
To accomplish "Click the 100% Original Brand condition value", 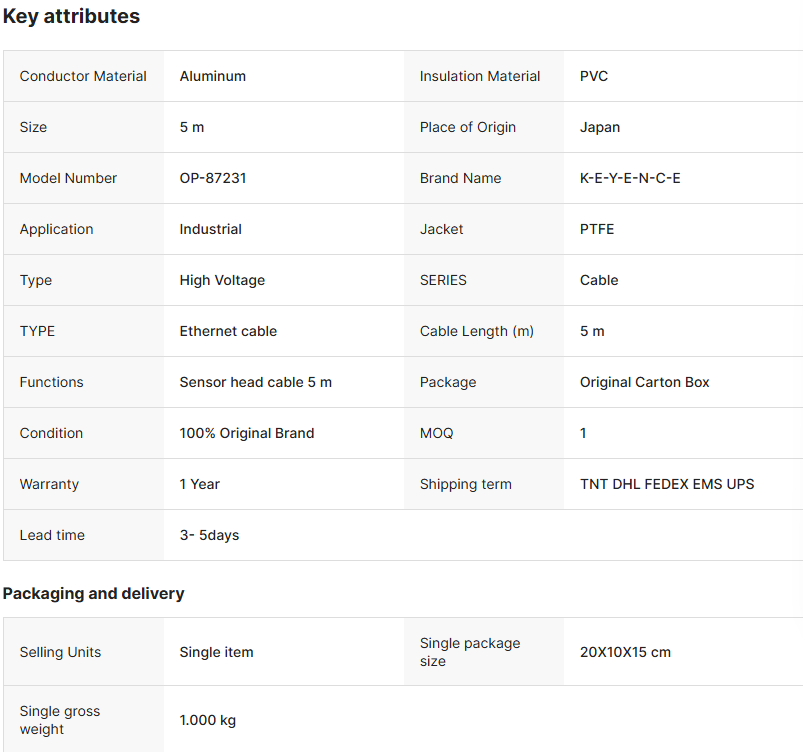I will click(x=247, y=433).
